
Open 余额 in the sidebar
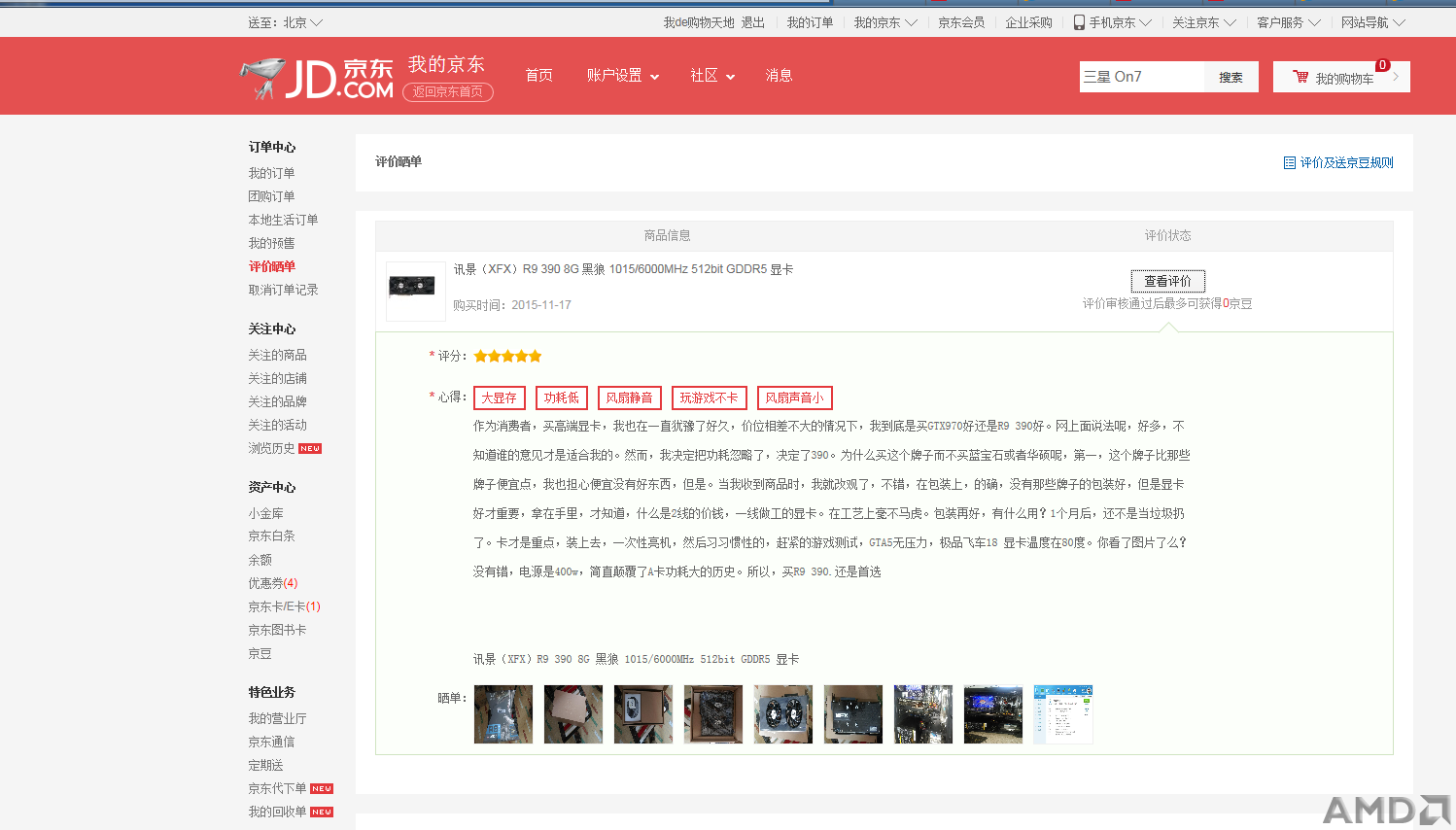(260, 560)
